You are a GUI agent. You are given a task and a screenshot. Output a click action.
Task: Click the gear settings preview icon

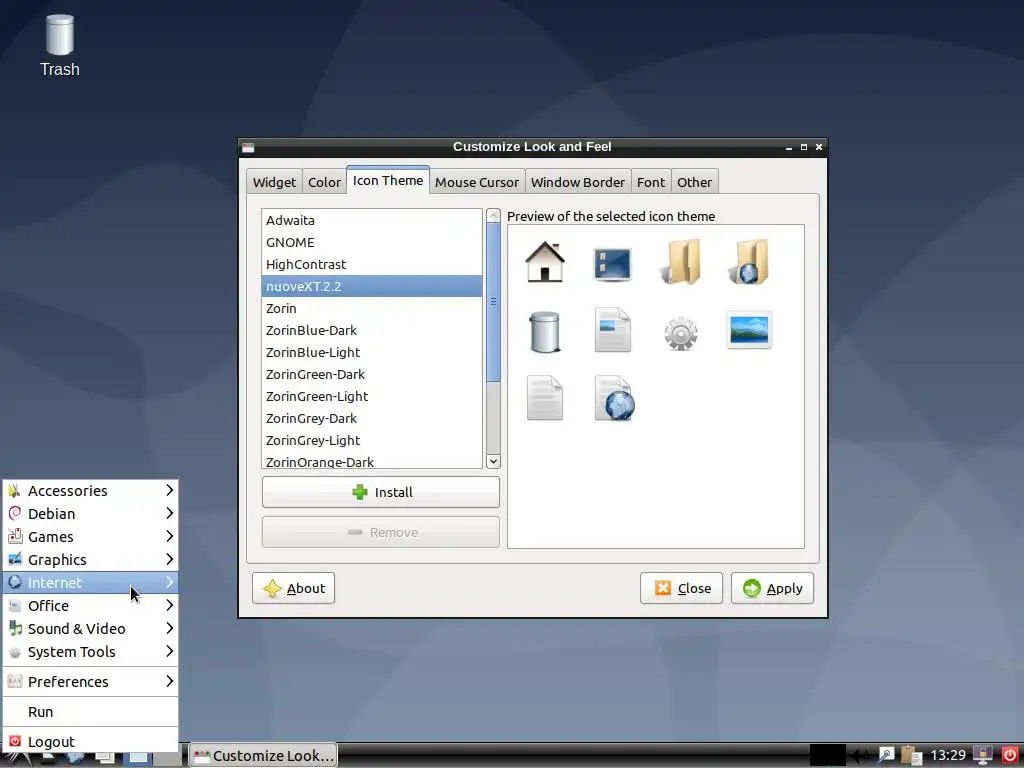(680, 334)
